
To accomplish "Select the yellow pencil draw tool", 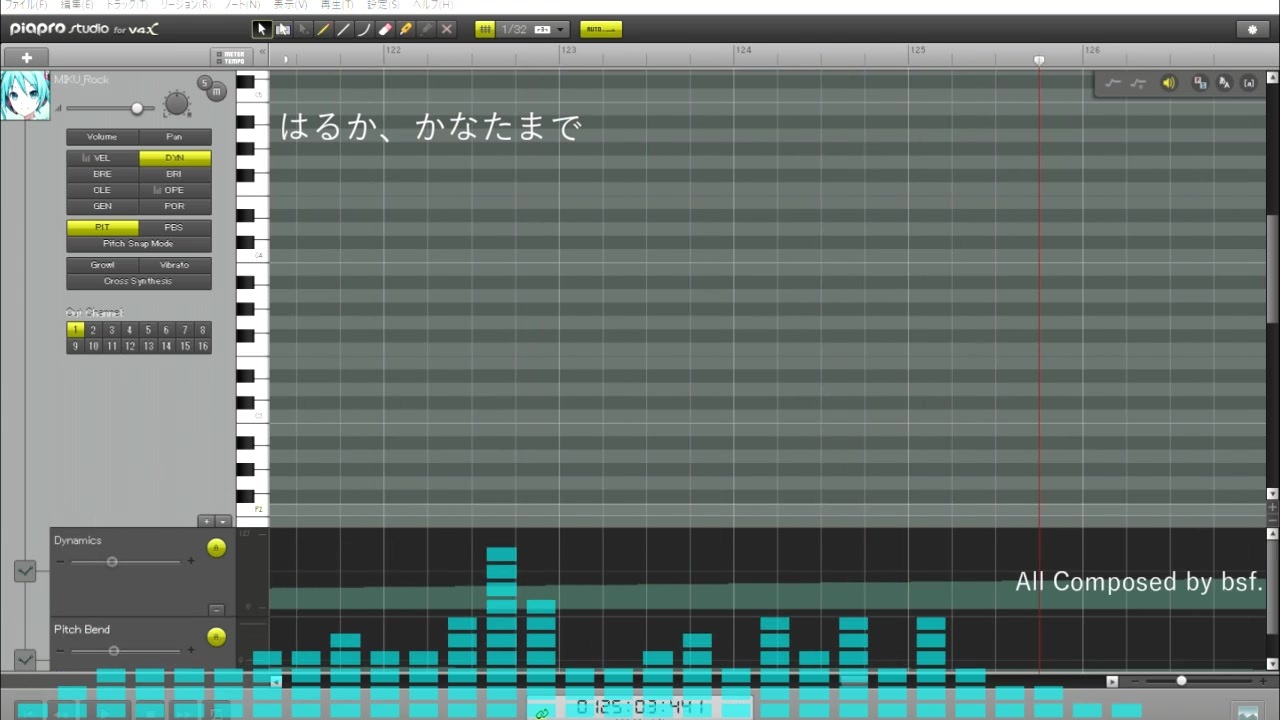I will pyautogui.click(x=323, y=29).
